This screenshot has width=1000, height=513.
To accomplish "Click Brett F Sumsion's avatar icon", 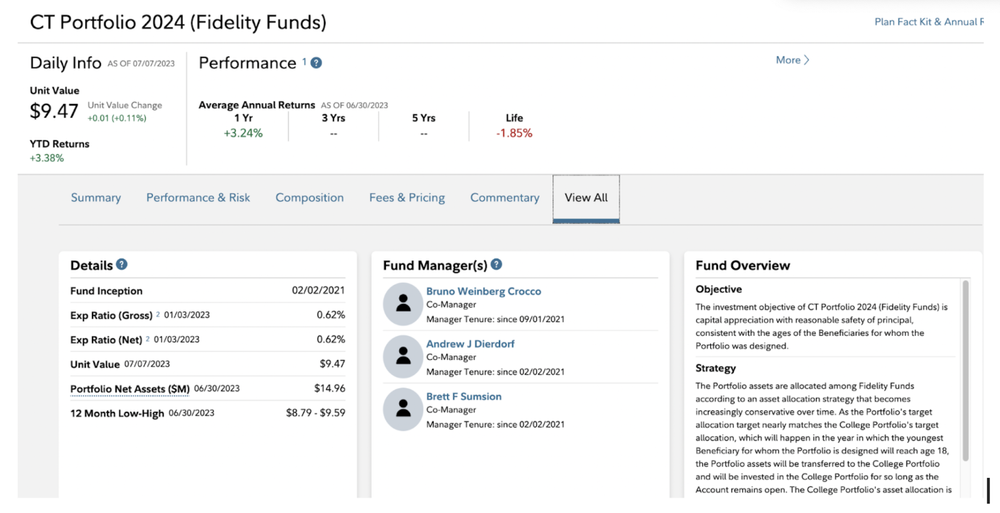I will pyautogui.click(x=403, y=409).
